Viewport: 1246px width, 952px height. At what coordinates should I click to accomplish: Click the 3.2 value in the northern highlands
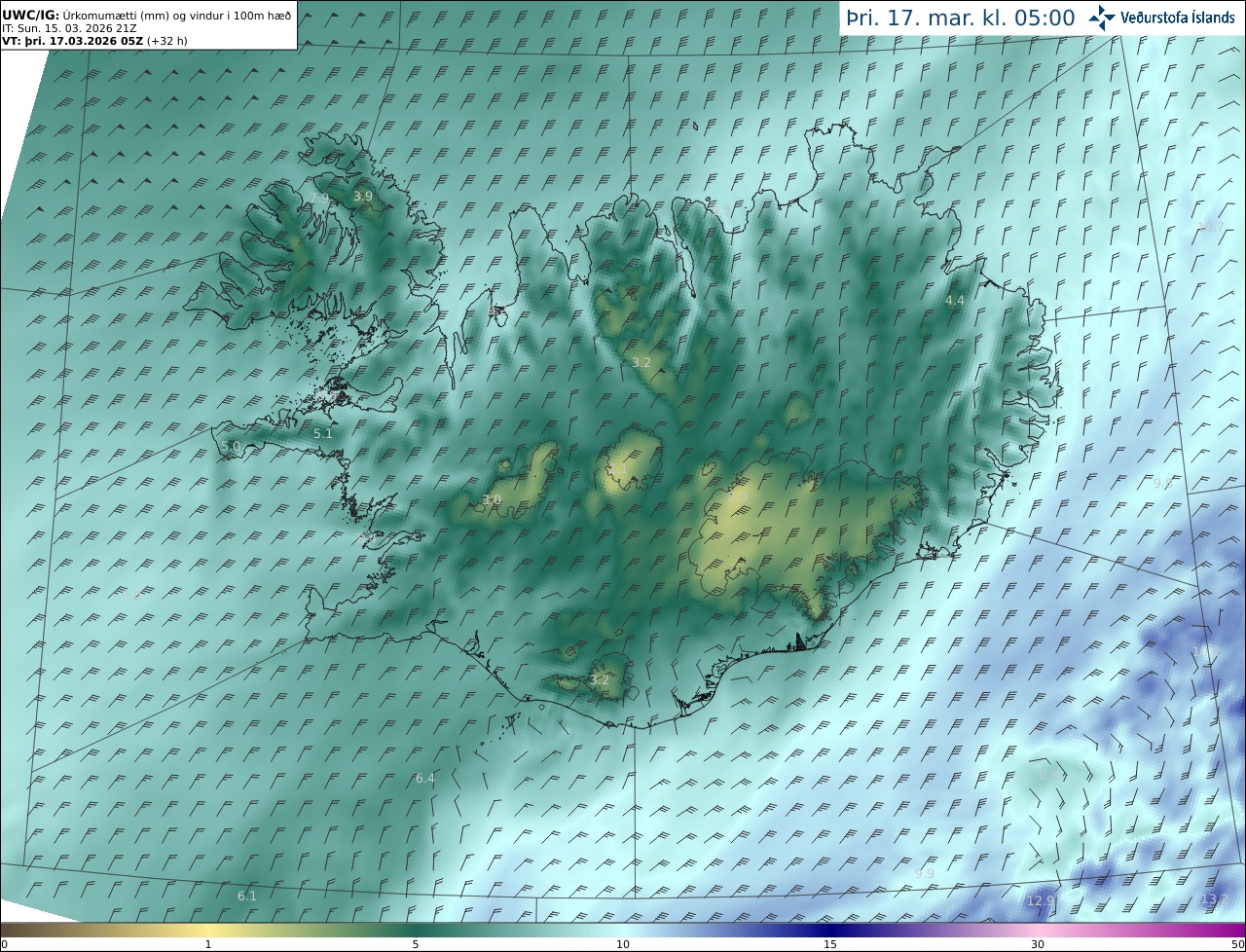(641, 362)
